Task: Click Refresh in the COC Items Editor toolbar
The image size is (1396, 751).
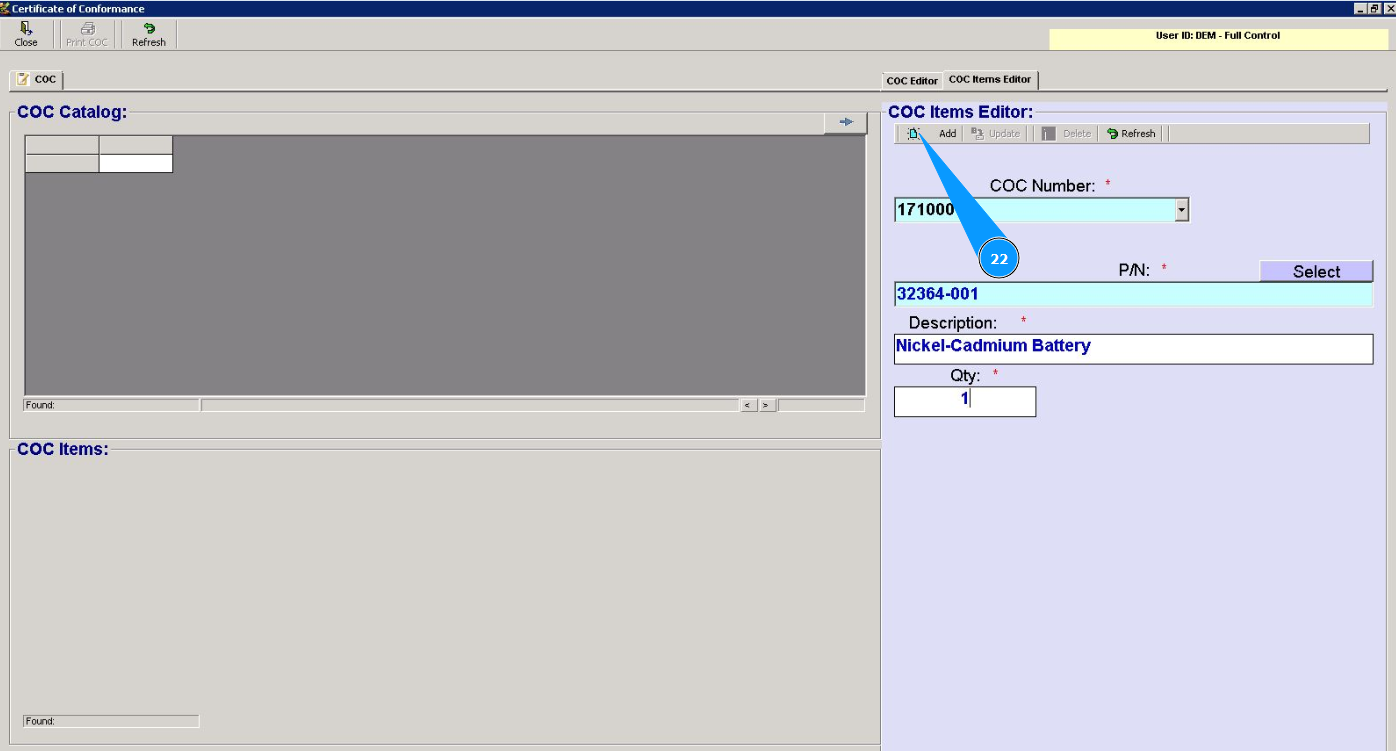Action: coord(1131,133)
